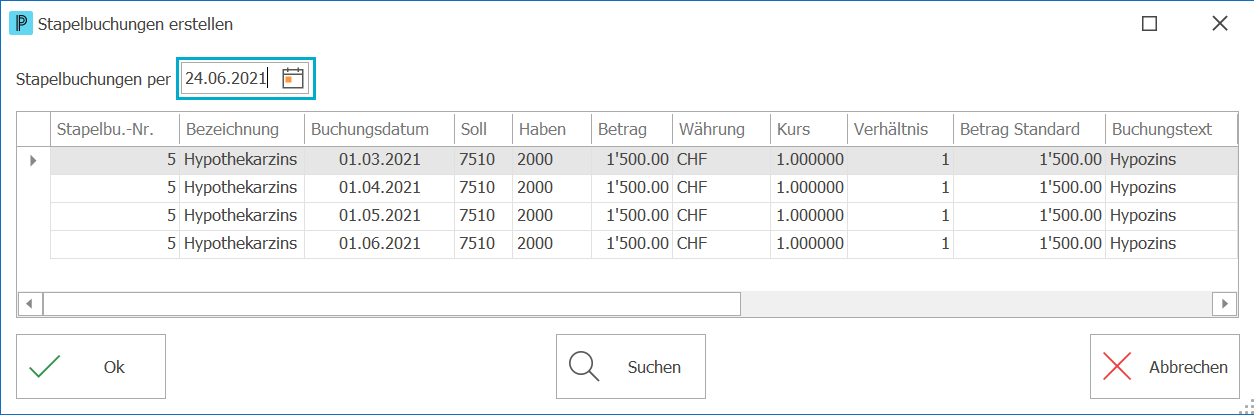Click the horizontal scrollbar thumb
The height and width of the screenshot is (415, 1254).
pyautogui.click(x=391, y=302)
